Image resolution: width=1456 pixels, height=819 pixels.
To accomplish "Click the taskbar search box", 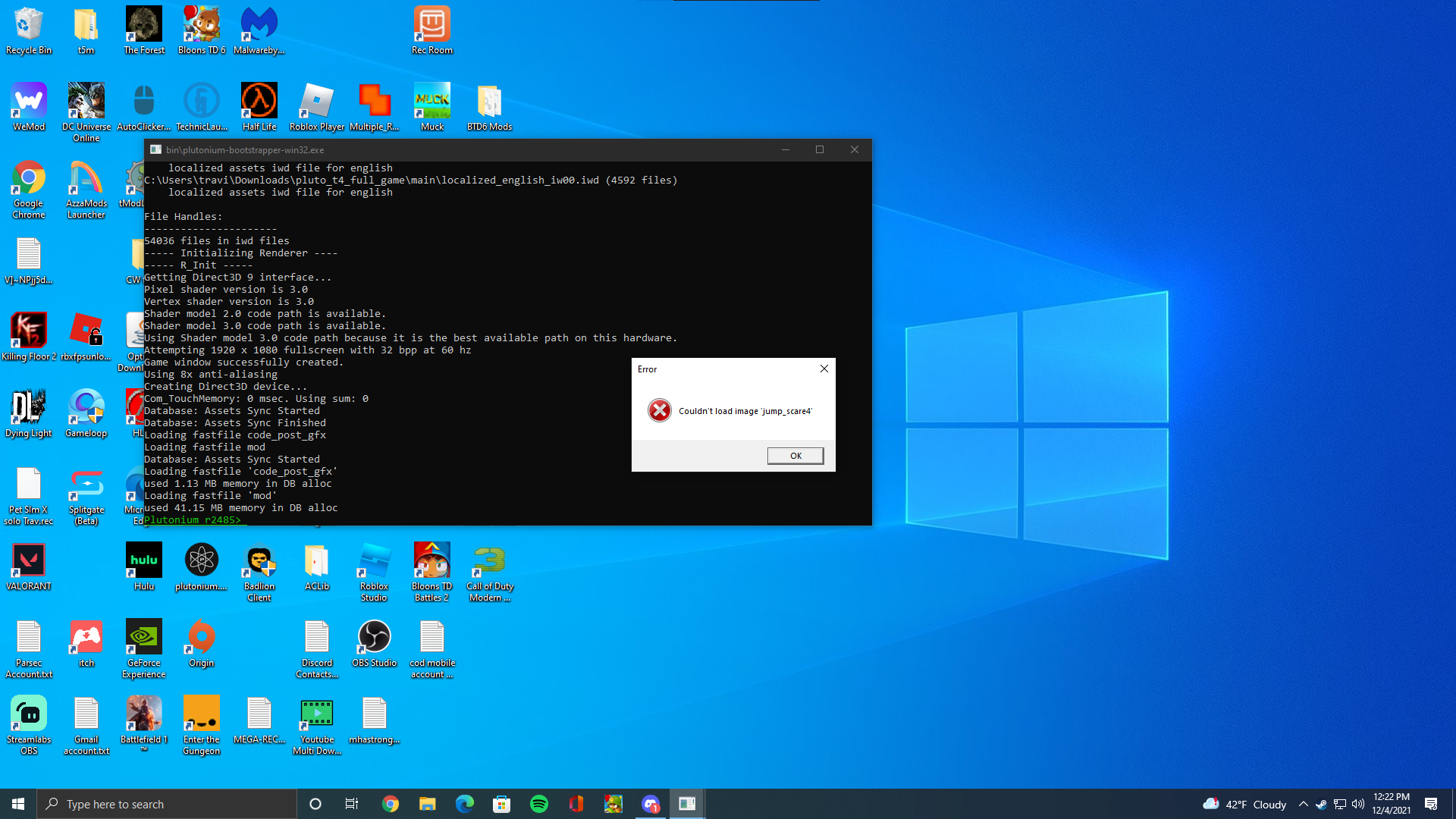I will [x=167, y=804].
